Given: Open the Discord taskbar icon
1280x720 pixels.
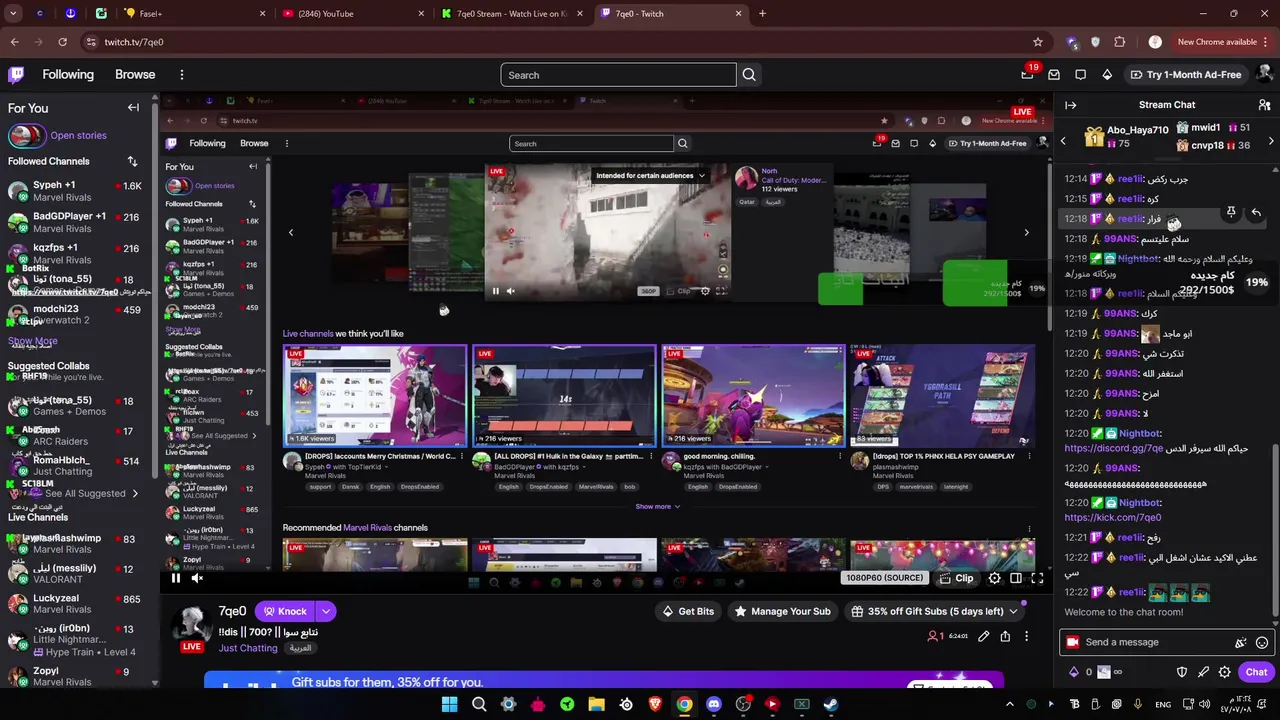Looking at the screenshot, I should 713,704.
